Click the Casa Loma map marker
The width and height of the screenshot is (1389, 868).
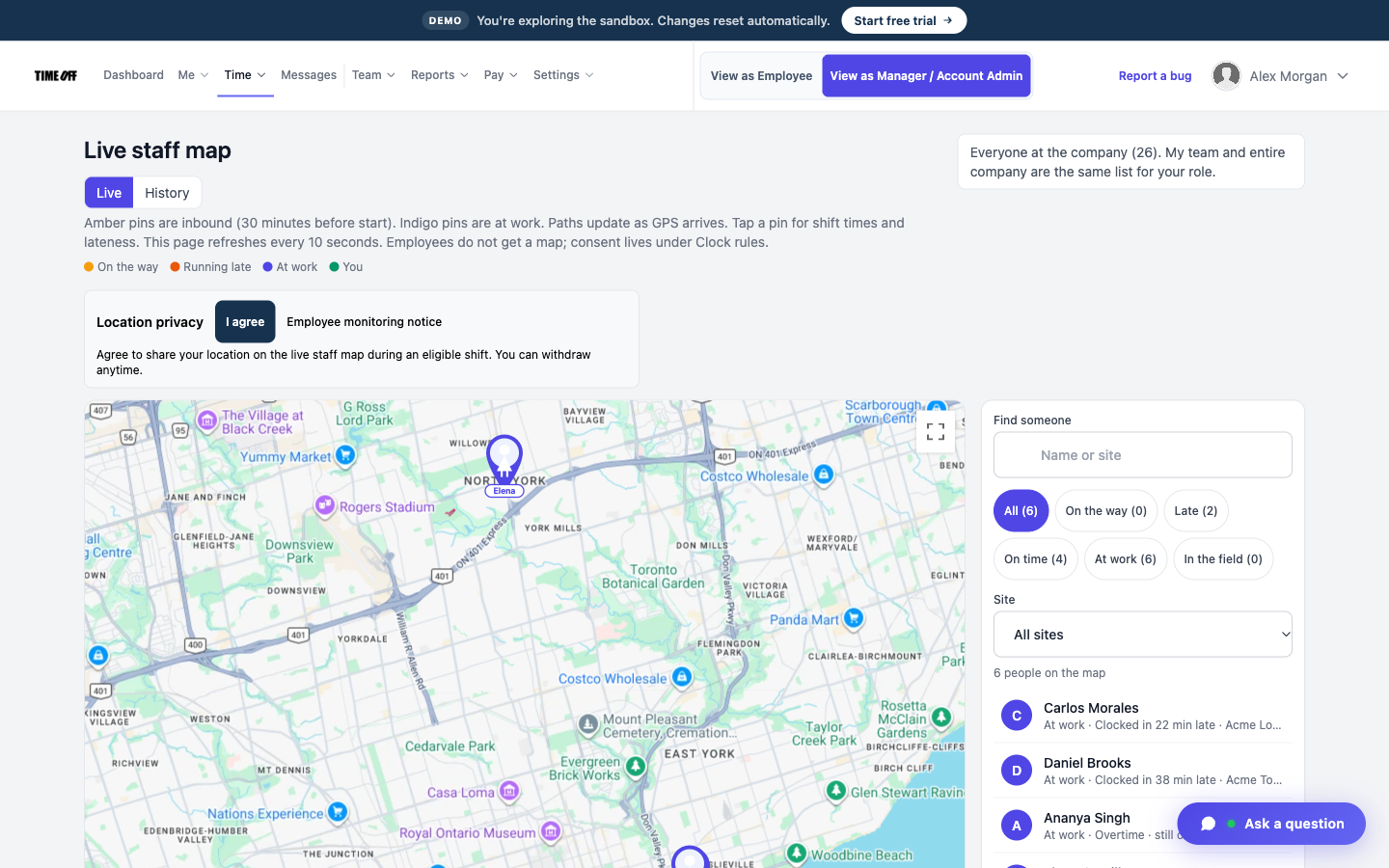point(509,792)
